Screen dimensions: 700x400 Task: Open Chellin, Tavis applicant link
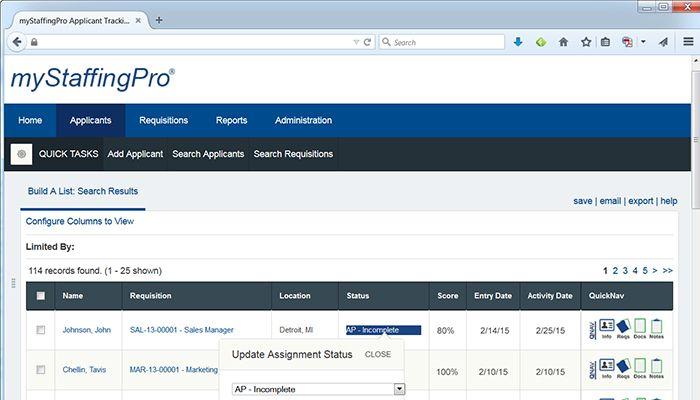point(84,370)
